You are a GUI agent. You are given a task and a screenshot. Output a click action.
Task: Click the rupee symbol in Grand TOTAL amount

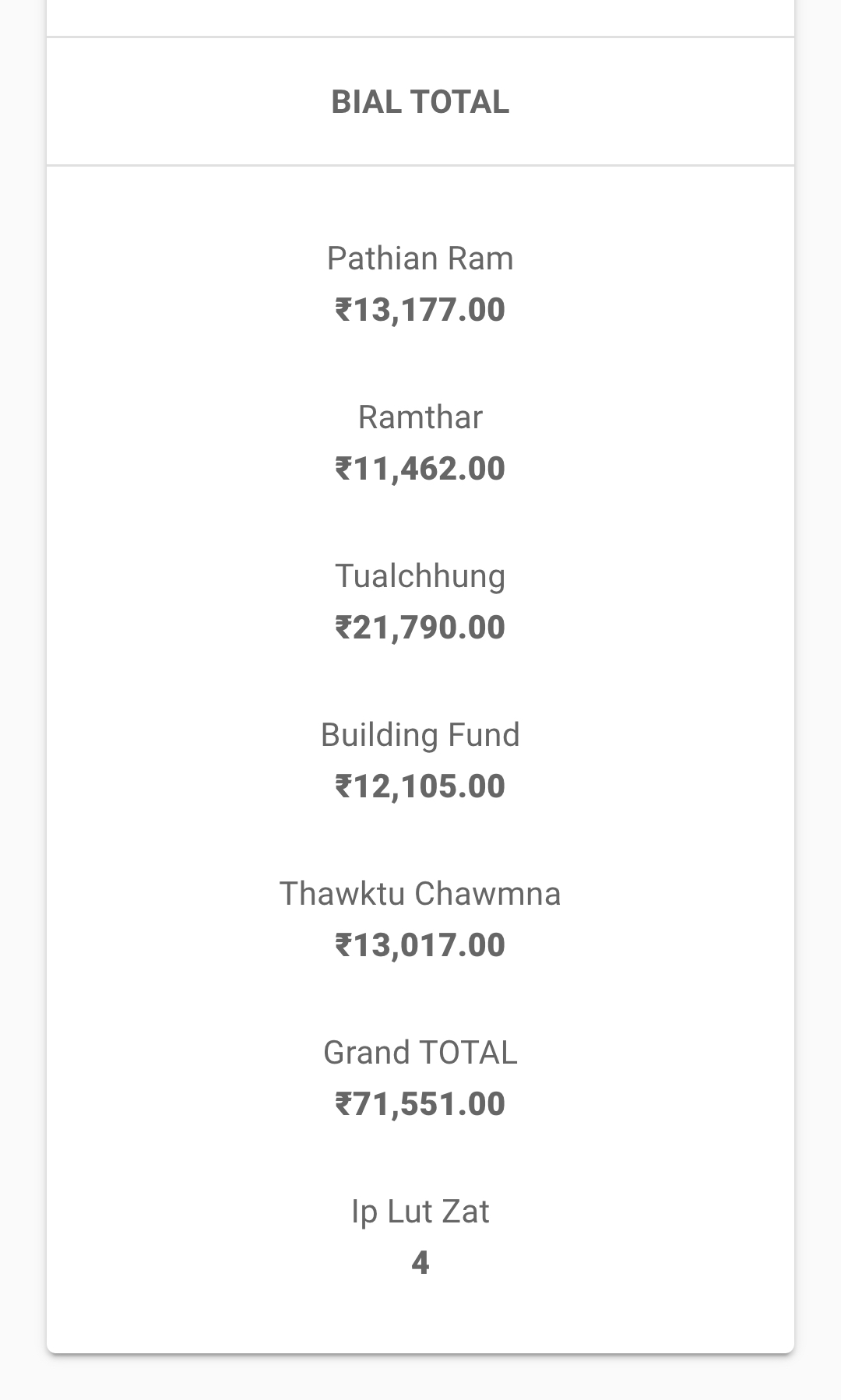tap(343, 1104)
